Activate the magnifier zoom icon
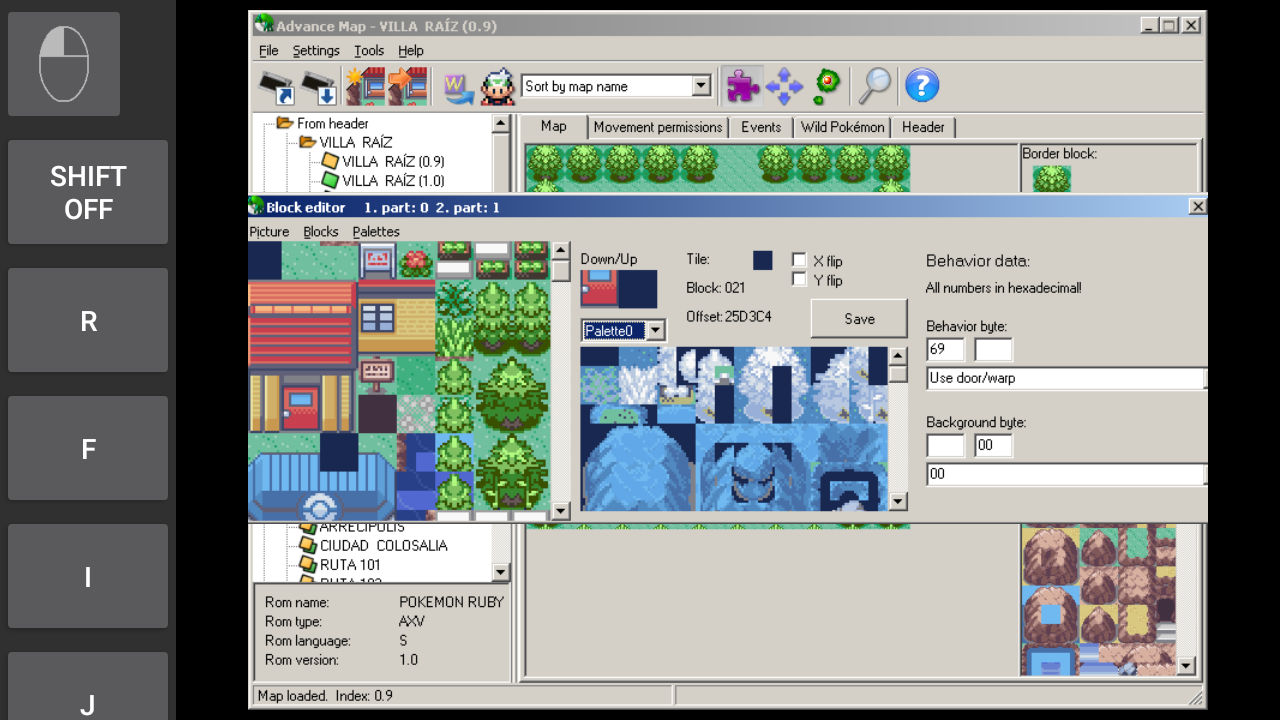 (872, 86)
